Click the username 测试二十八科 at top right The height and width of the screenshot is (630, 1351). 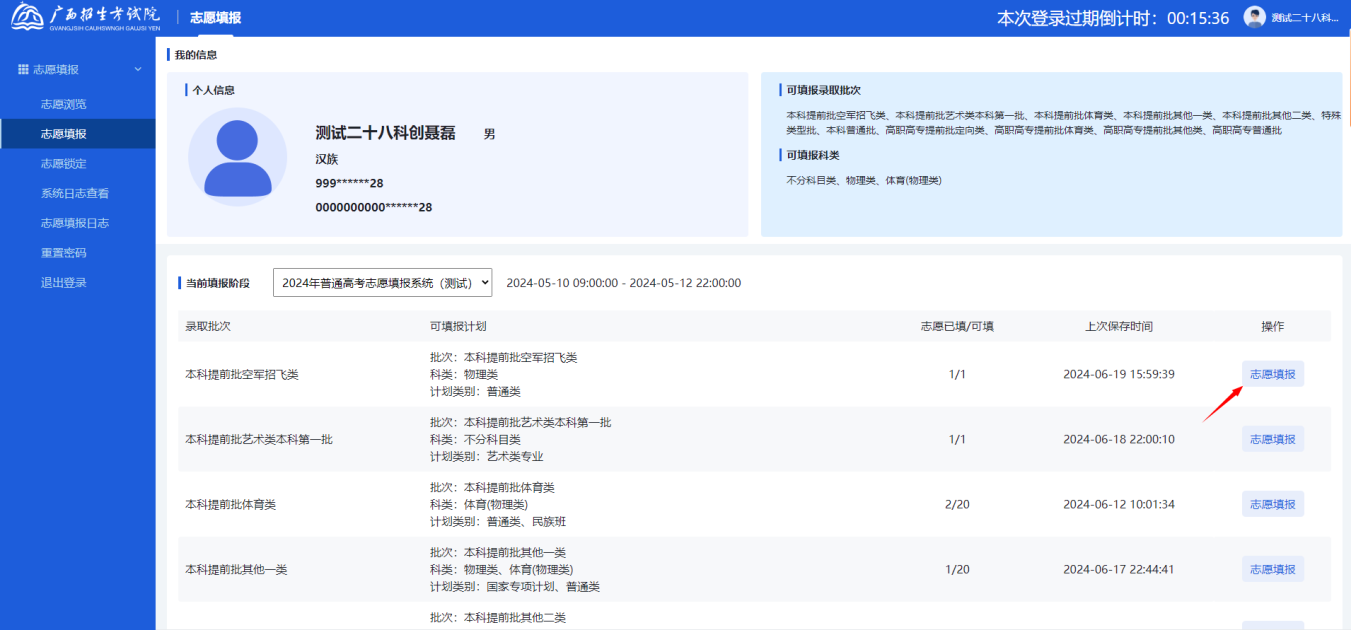point(1305,18)
